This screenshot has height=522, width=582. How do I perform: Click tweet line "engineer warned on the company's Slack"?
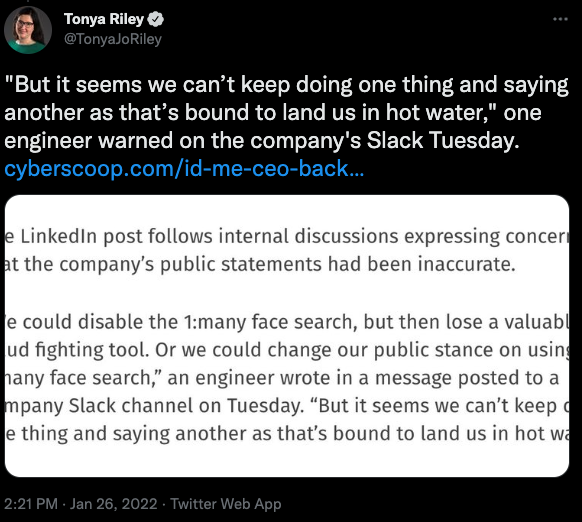click(262, 141)
